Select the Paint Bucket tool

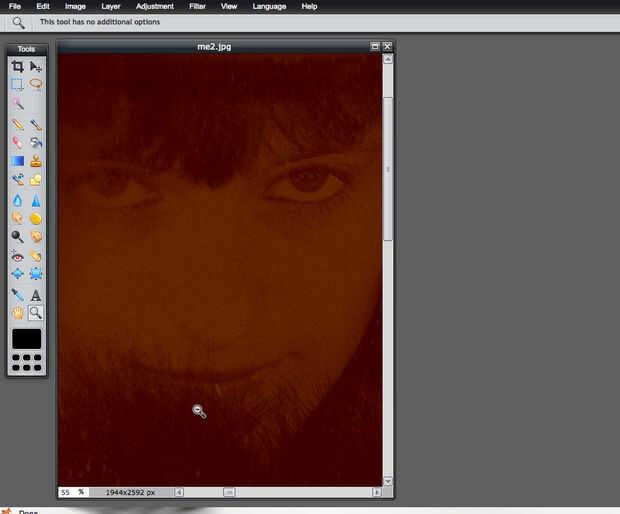point(36,142)
